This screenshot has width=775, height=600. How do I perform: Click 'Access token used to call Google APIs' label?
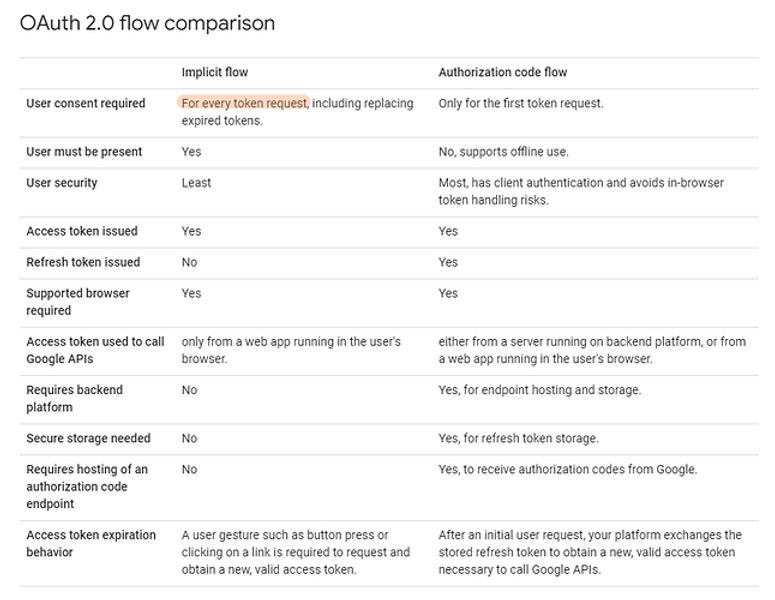click(95, 350)
